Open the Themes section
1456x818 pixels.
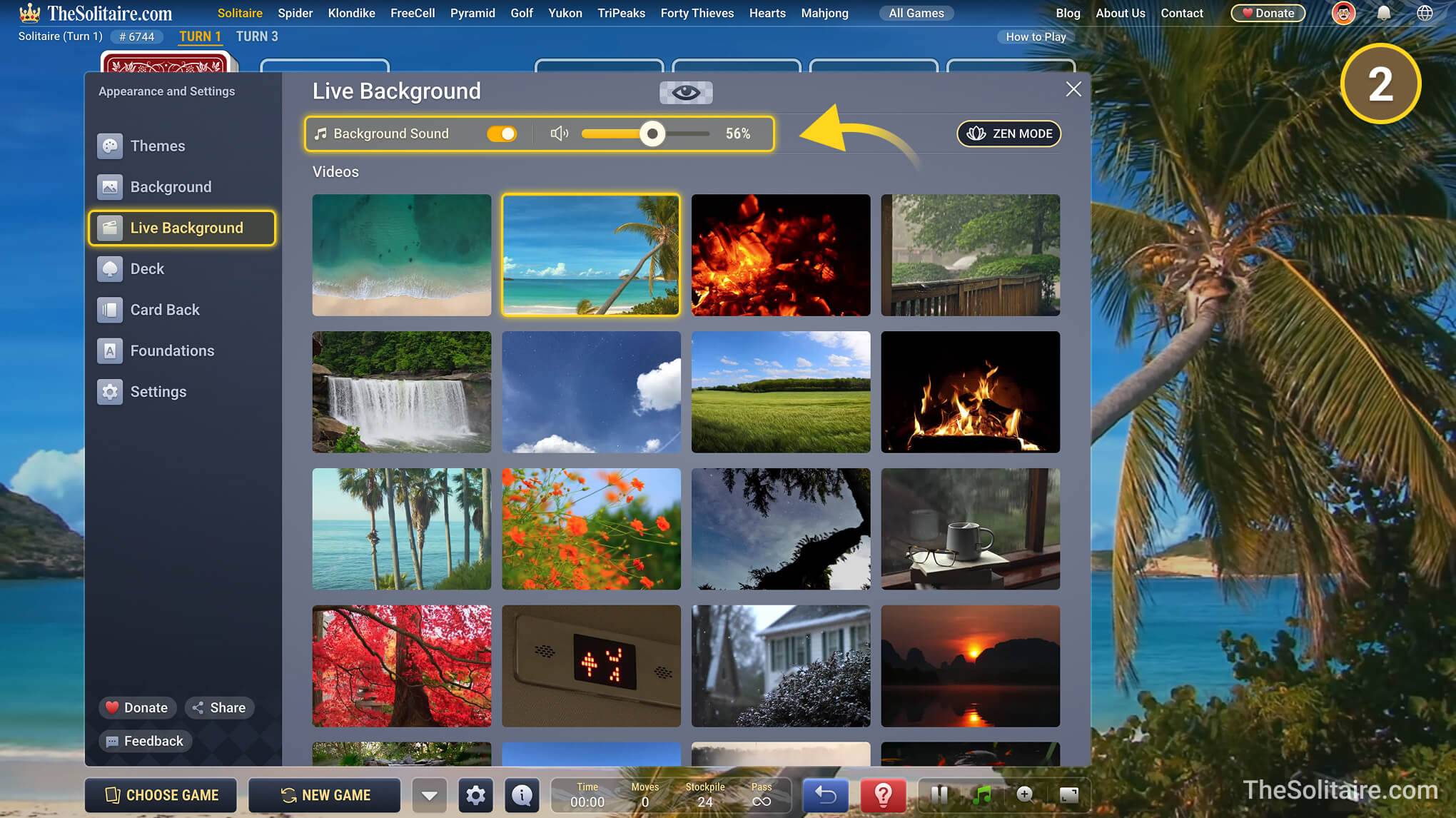pos(141,146)
